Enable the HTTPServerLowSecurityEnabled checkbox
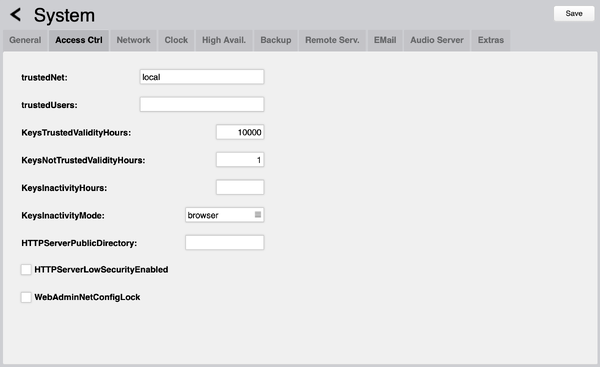This screenshot has height=367, width=600. click(x=26, y=269)
